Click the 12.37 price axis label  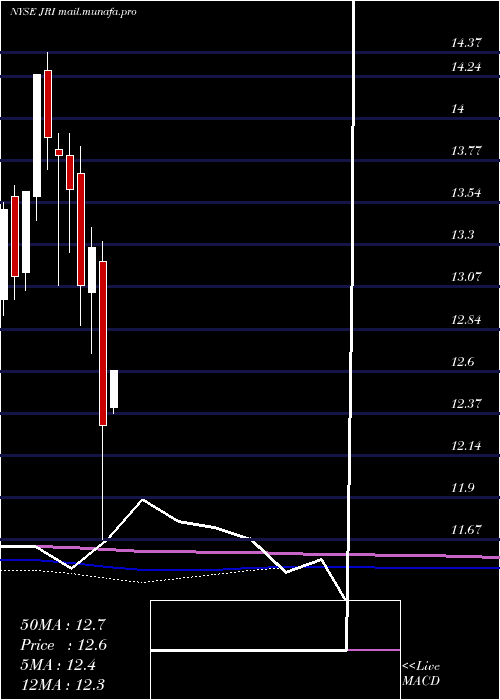pos(467,404)
